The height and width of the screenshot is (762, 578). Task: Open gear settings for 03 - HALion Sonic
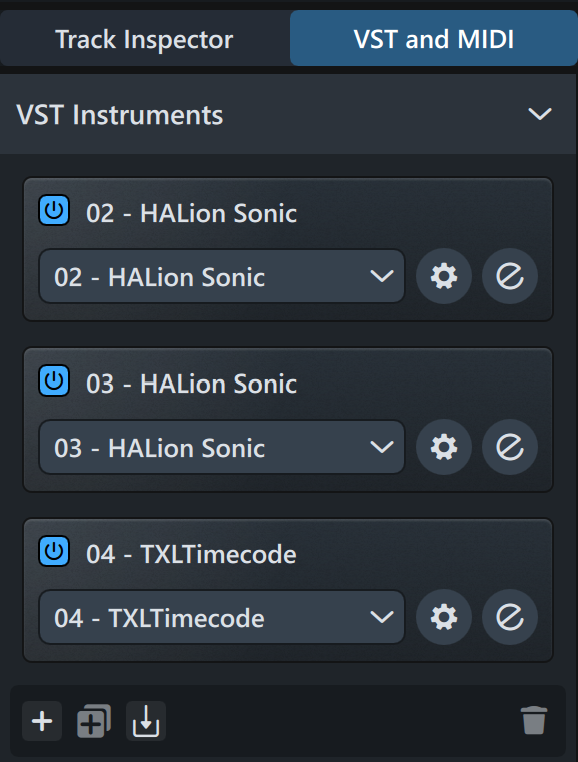click(444, 447)
